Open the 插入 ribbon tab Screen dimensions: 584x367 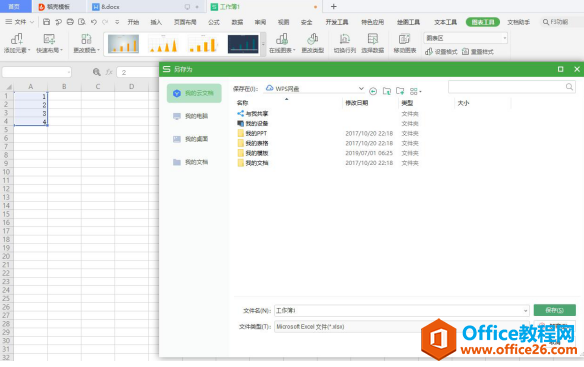click(156, 22)
